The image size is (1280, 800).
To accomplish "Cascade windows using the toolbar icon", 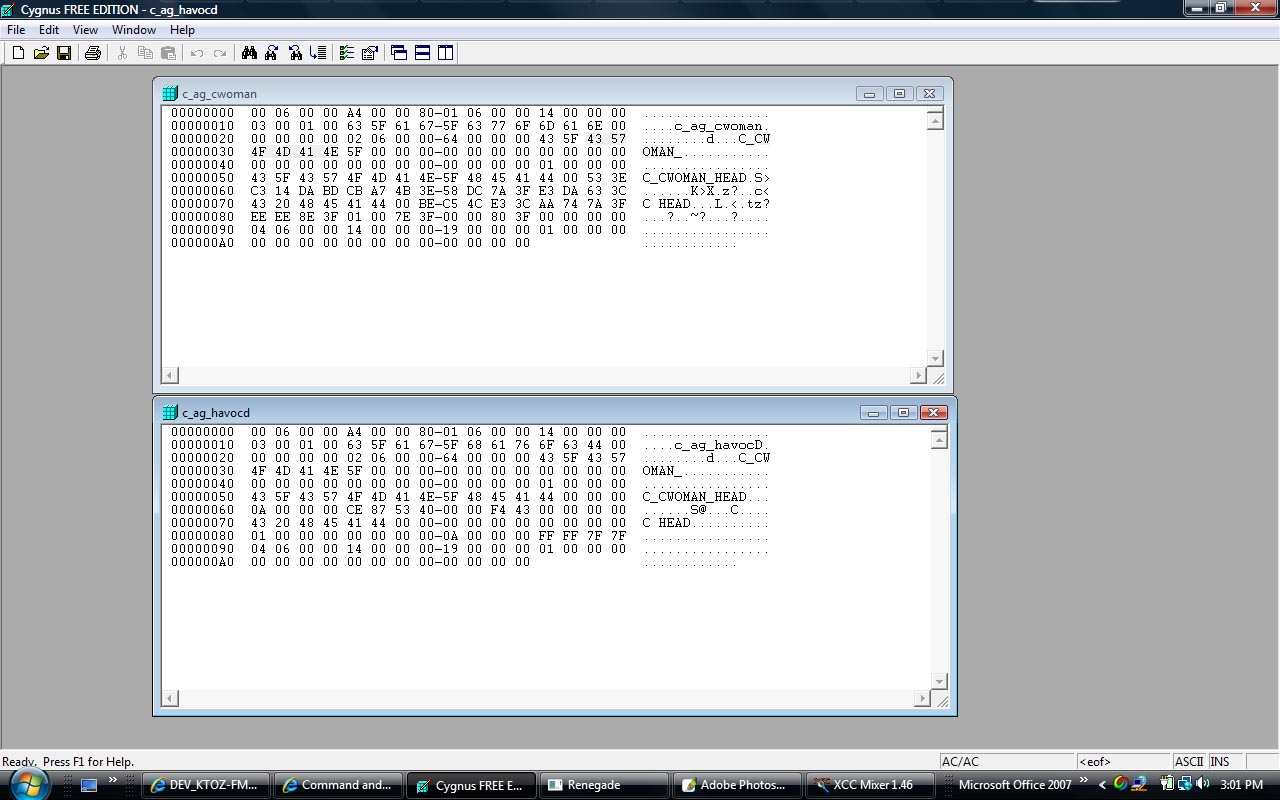I will tap(399, 53).
